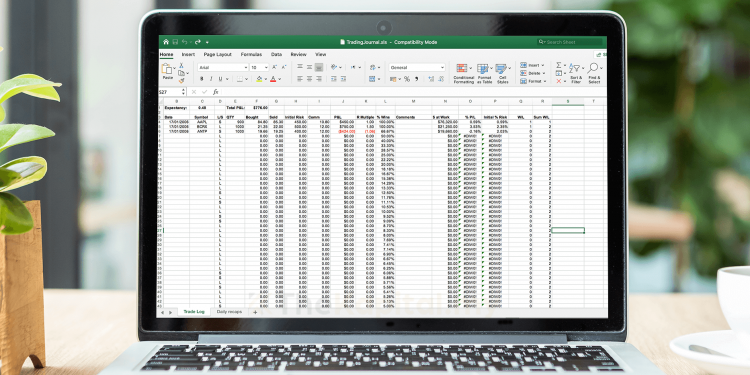Toggle Italic formatting

[x=211, y=79]
